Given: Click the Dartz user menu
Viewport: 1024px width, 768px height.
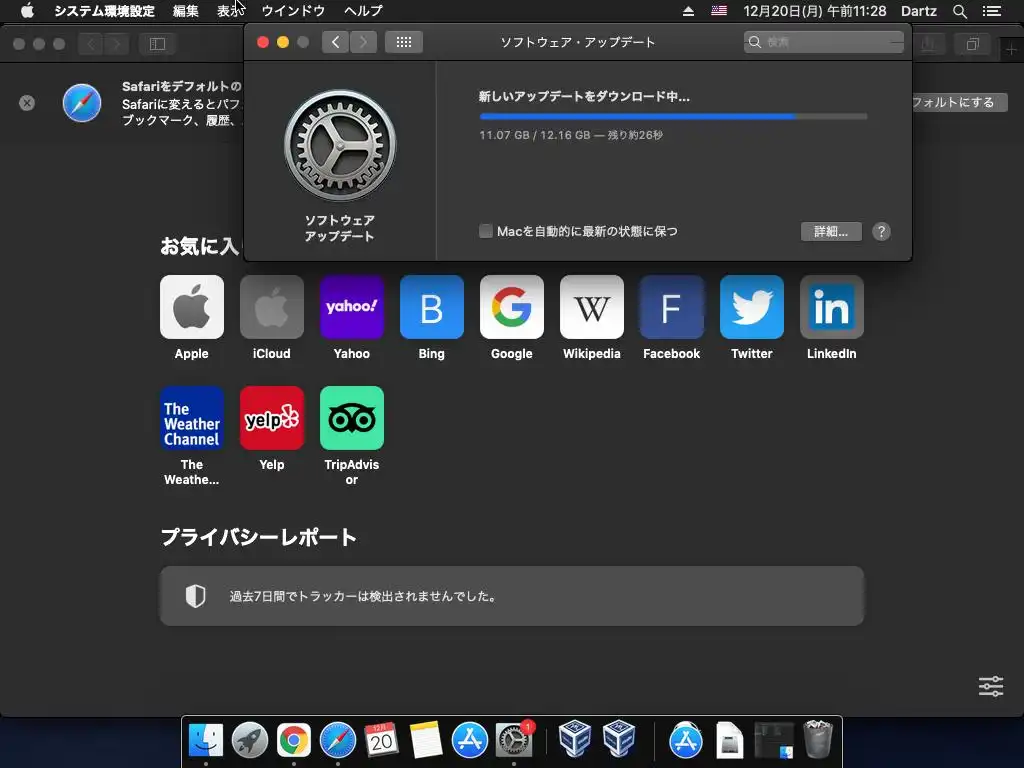Looking at the screenshot, I should [918, 10].
